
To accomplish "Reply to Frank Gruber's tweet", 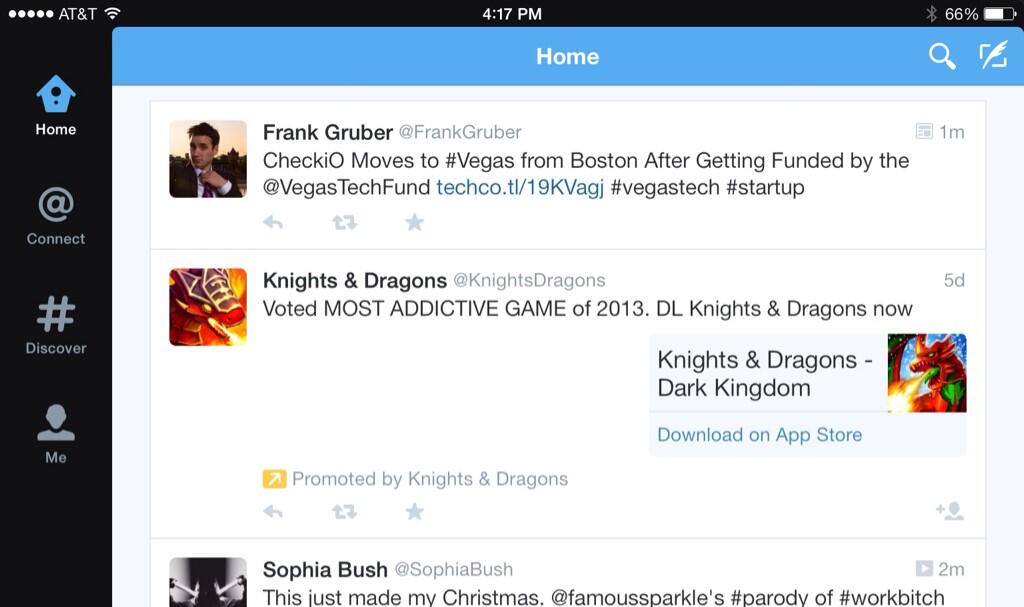I will coord(273,222).
